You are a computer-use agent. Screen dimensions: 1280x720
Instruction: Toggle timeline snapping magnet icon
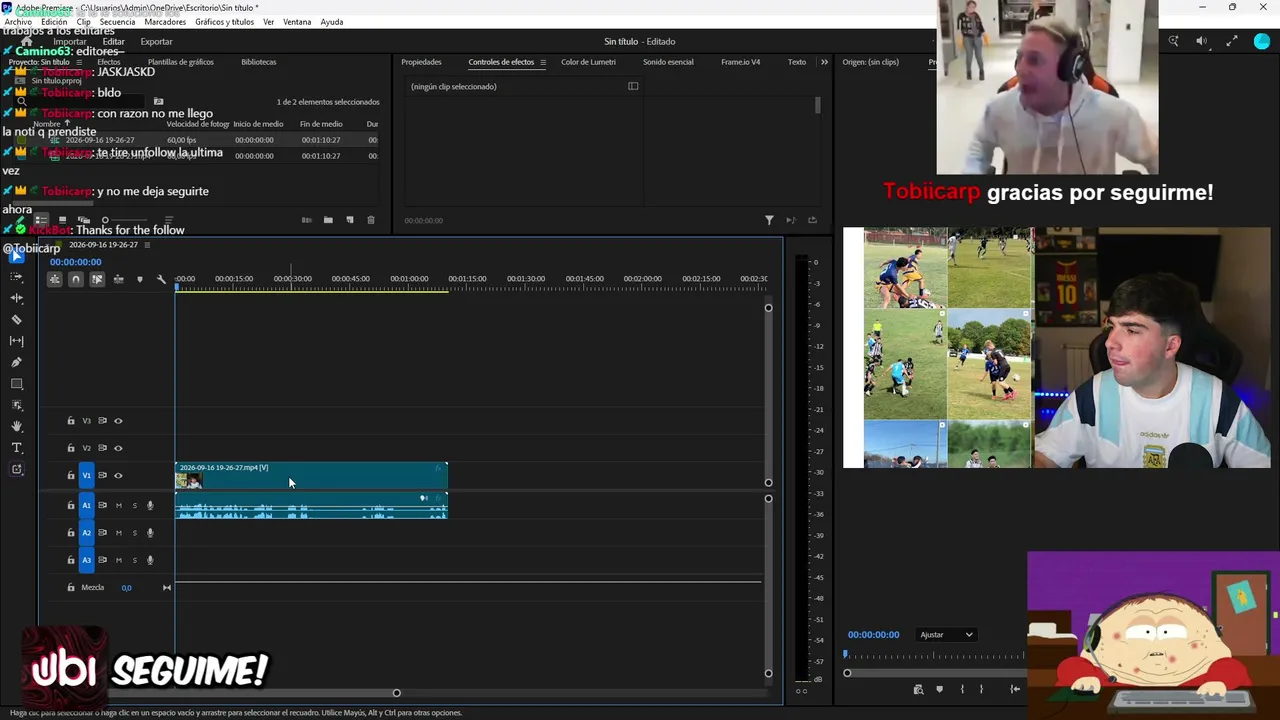pos(76,279)
